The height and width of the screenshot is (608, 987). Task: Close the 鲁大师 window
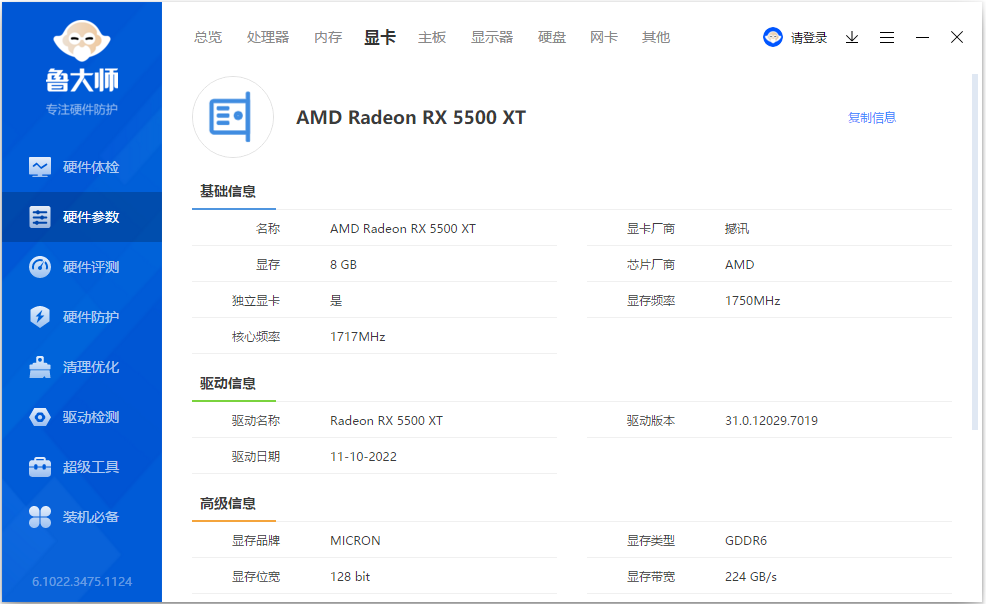coord(957,38)
